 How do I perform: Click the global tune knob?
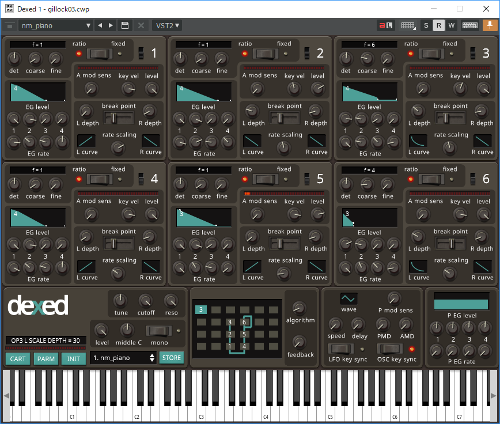tap(120, 301)
